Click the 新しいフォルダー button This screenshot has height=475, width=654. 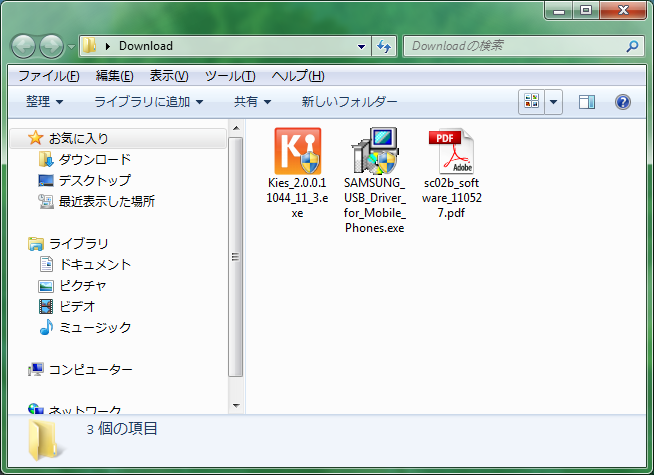click(349, 102)
